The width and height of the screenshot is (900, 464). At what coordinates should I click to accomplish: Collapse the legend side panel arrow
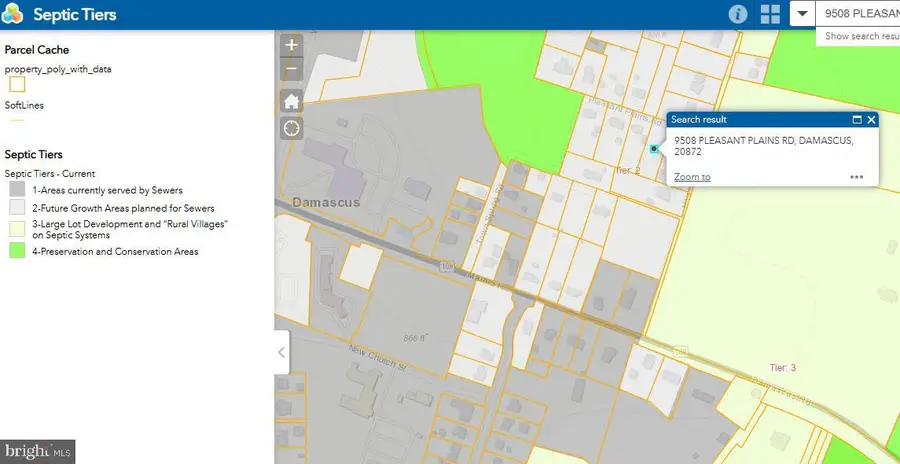coord(282,352)
